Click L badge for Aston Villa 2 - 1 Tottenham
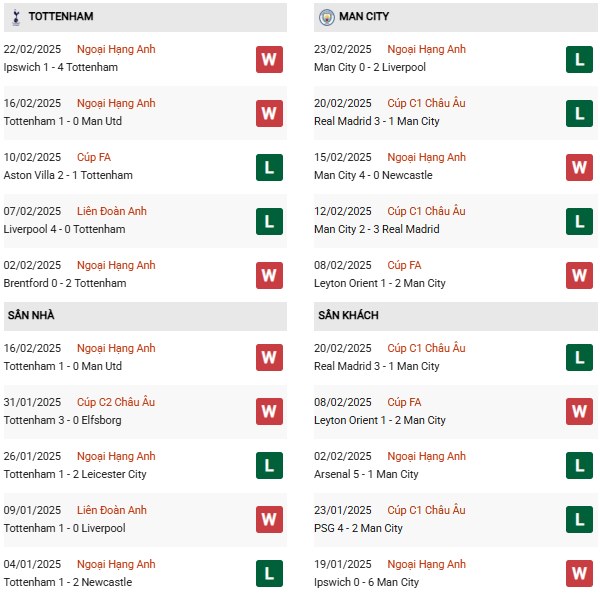Screen dimensions: 600x596 coord(269,167)
